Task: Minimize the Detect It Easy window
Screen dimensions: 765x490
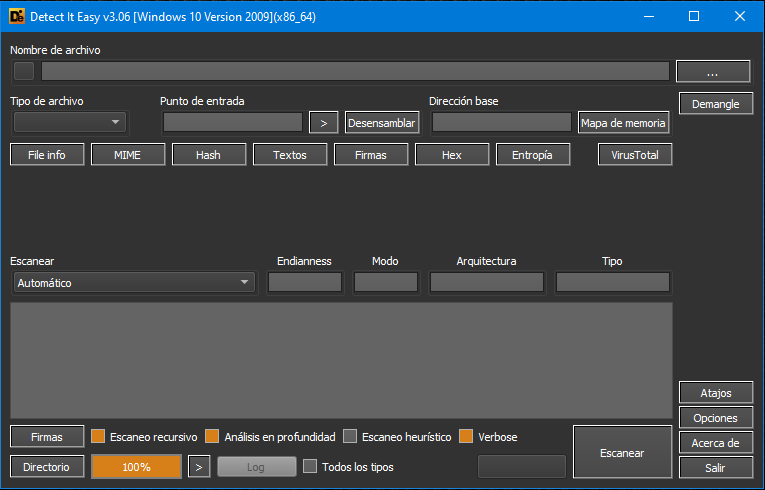Action: coord(649,17)
